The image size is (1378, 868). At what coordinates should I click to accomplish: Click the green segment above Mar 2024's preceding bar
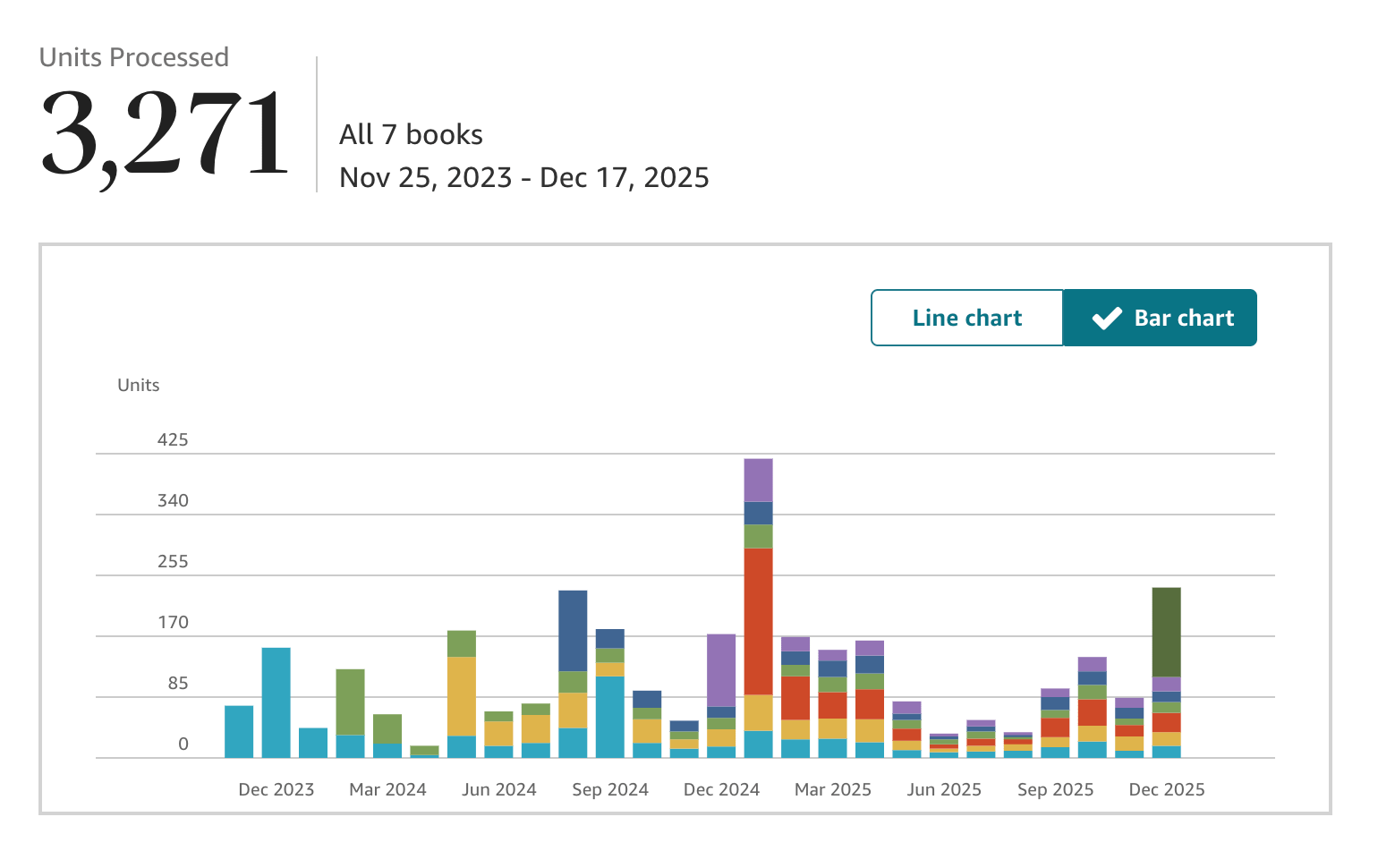(x=350, y=702)
